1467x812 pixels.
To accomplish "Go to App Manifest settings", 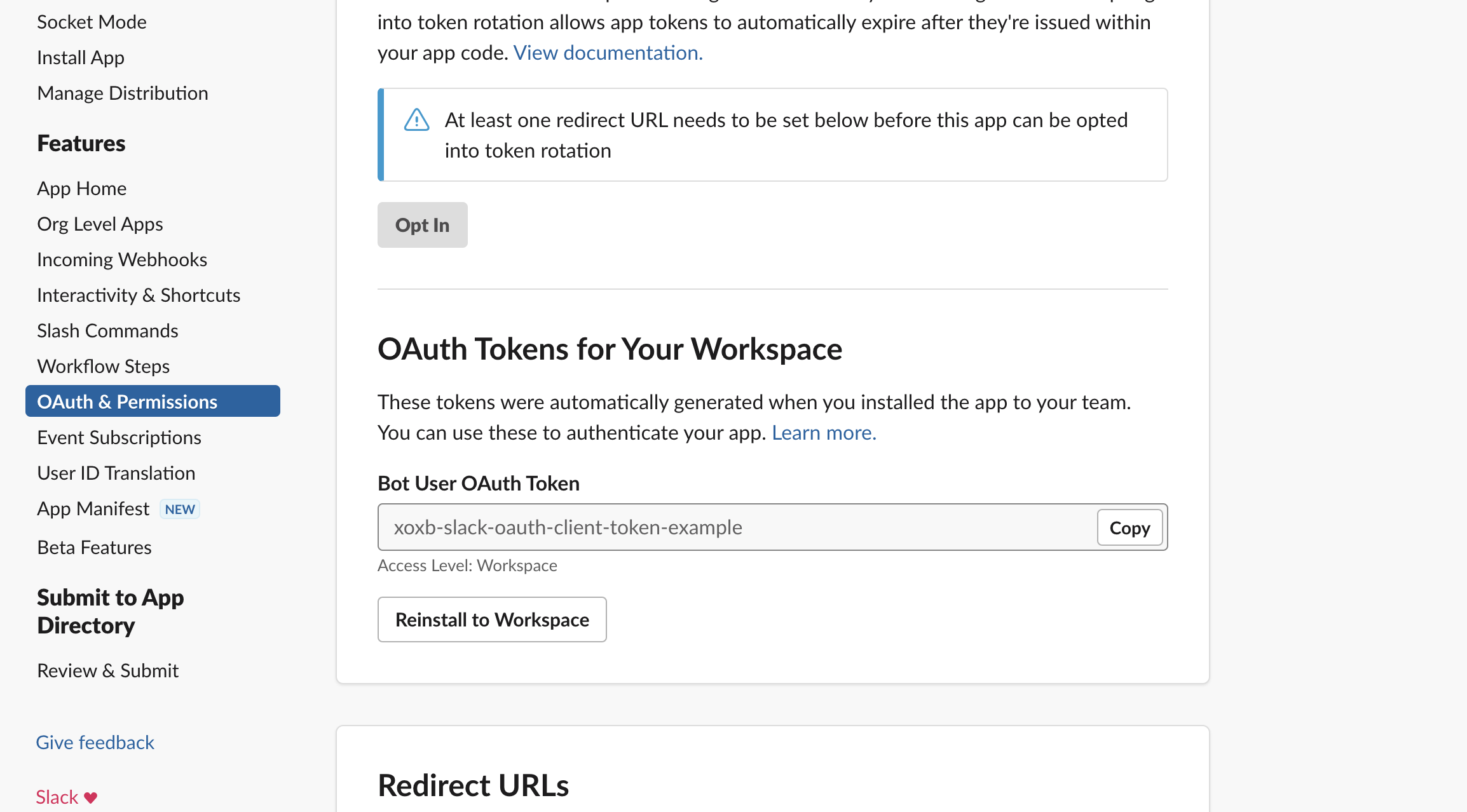I will [93, 509].
